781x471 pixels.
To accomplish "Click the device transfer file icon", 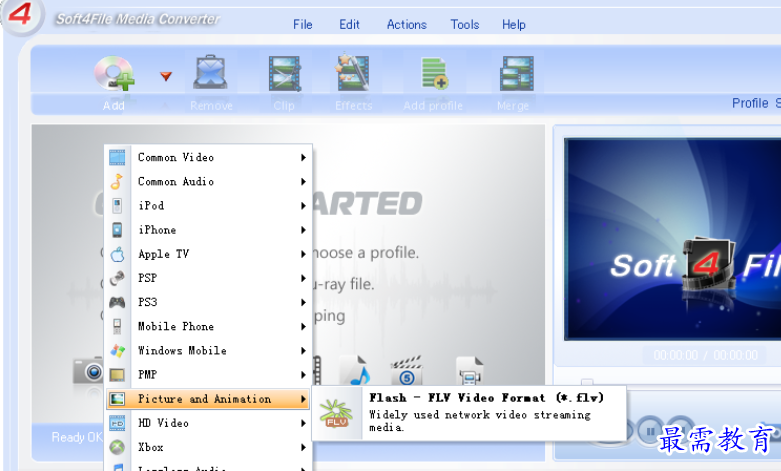I will [x=469, y=370].
